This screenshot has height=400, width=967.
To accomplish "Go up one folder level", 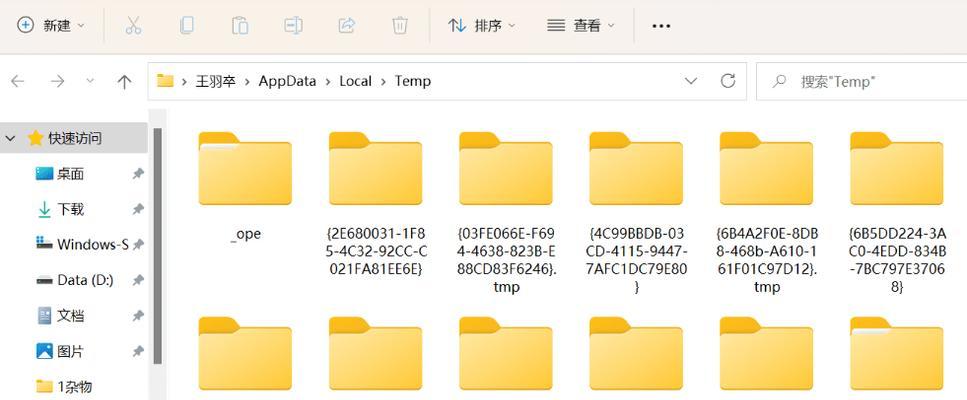I will [x=125, y=81].
